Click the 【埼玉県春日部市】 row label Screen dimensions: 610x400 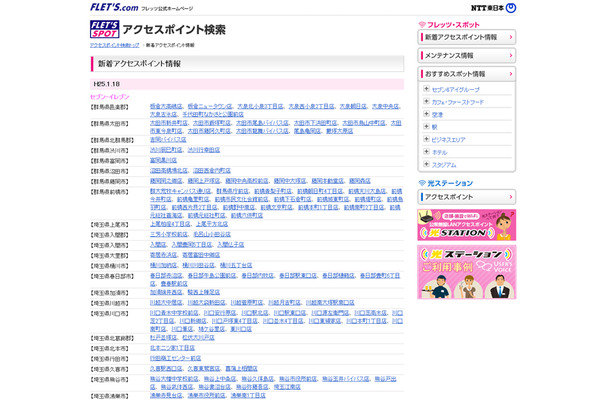coord(112,276)
